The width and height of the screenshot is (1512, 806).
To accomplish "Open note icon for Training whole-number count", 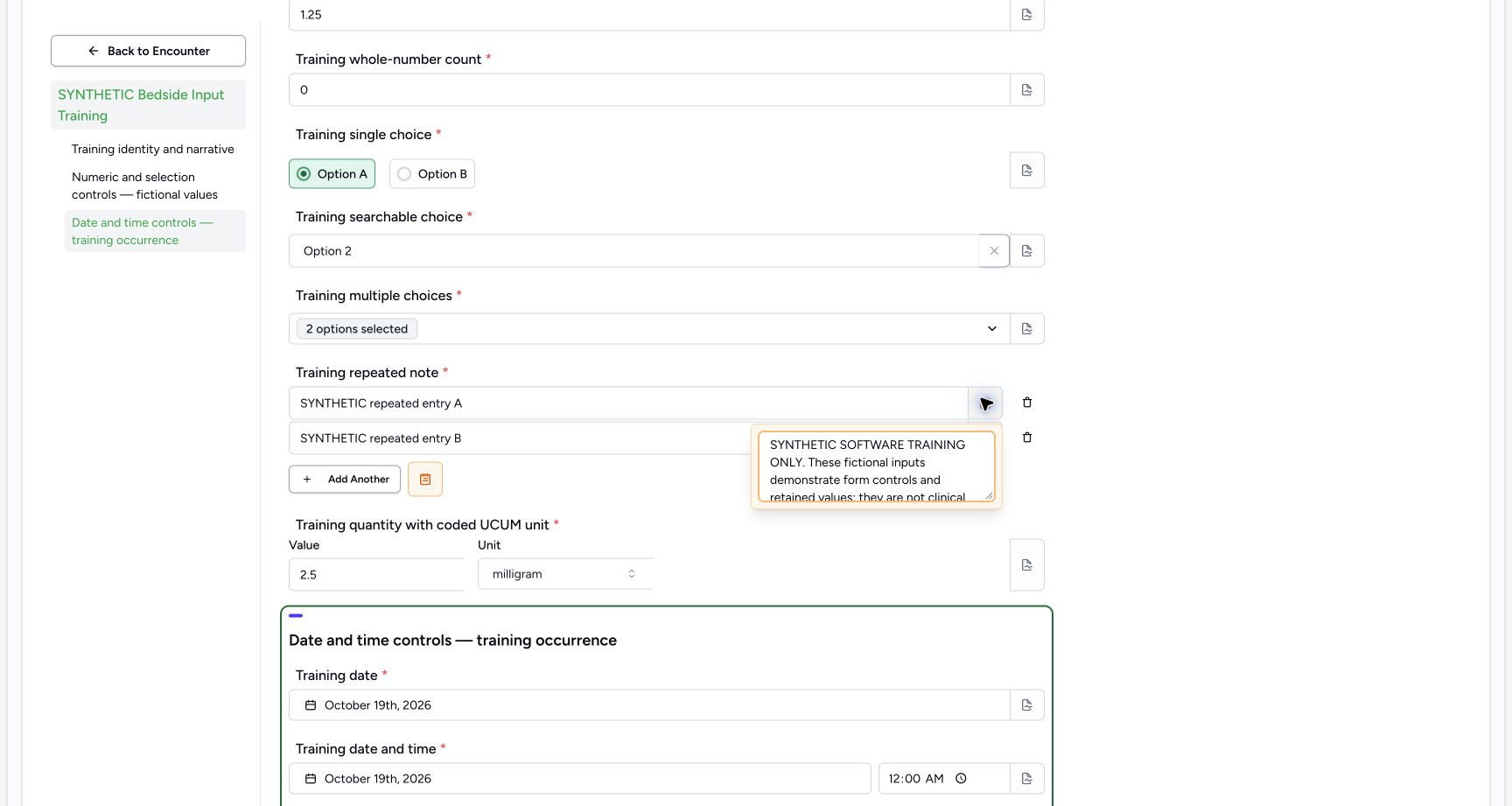I will tap(1027, 90).
